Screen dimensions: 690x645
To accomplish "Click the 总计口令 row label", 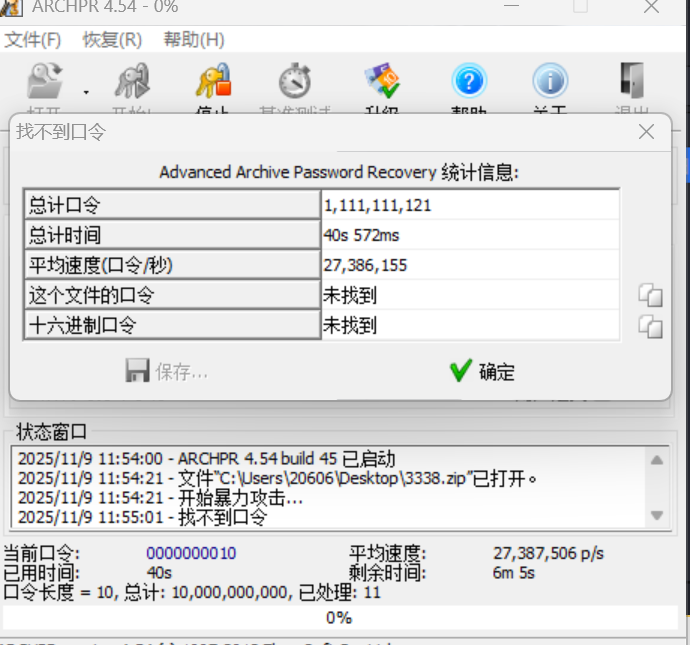I will point(172,205).
